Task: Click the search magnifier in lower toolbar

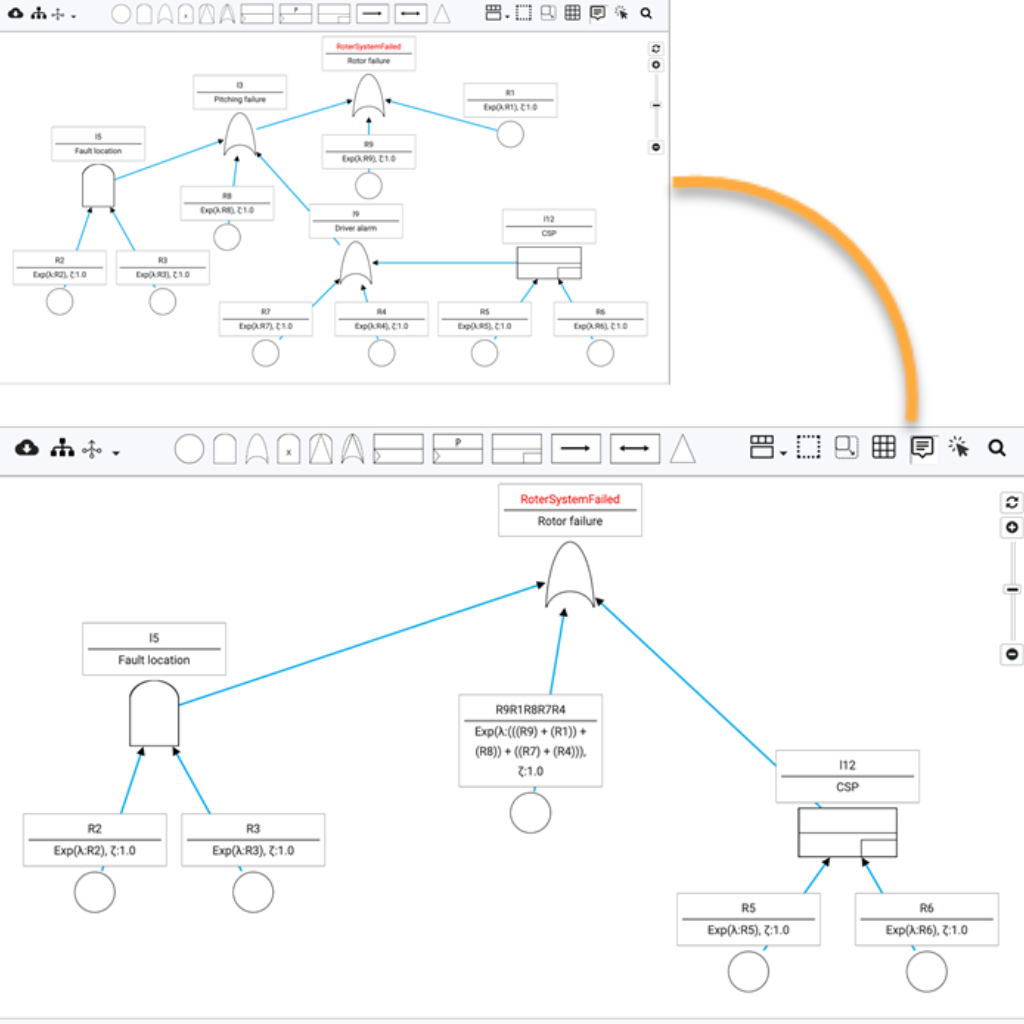Action: [x=997, y=448]
